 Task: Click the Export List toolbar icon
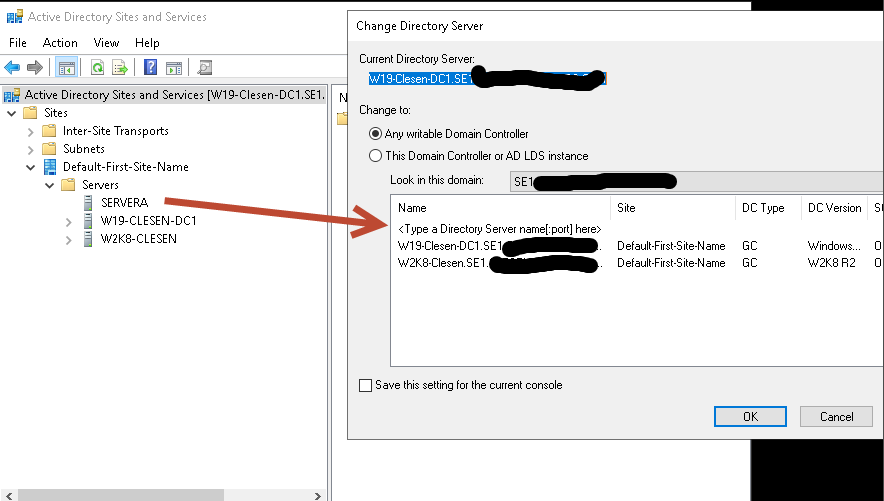pos(120,68)
